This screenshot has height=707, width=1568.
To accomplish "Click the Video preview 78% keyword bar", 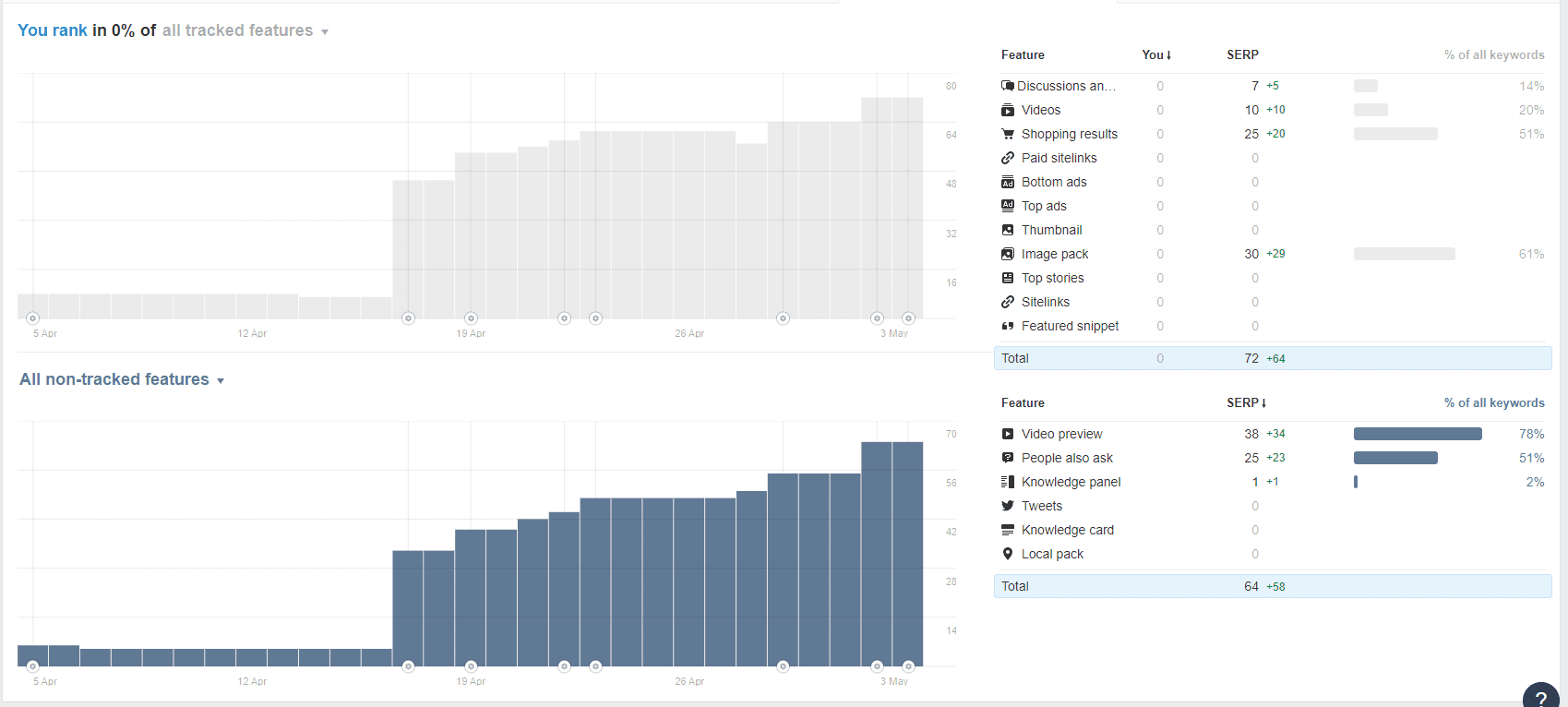I will (1418, 434).
